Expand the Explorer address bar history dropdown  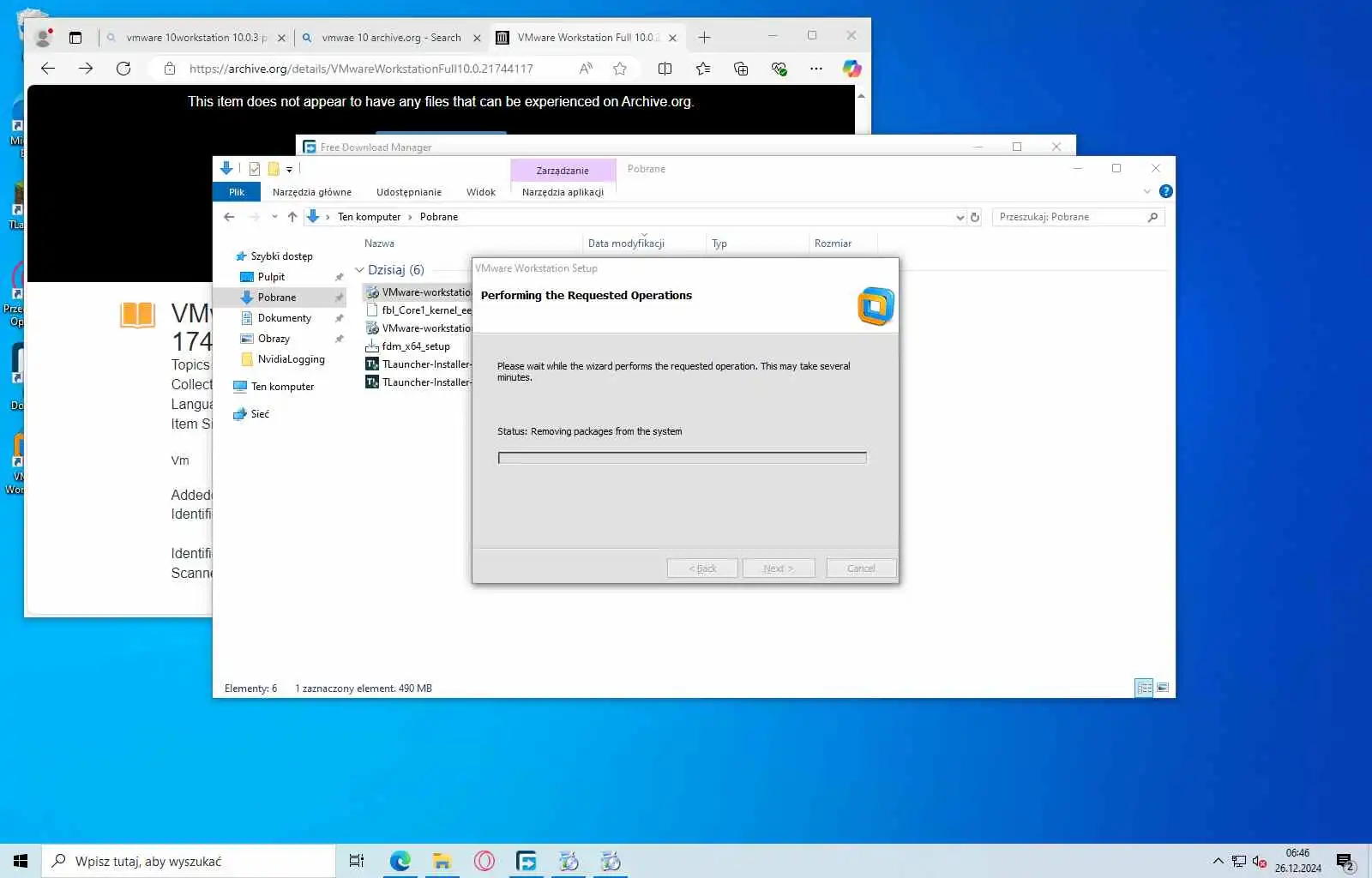(x=960, y=217)
